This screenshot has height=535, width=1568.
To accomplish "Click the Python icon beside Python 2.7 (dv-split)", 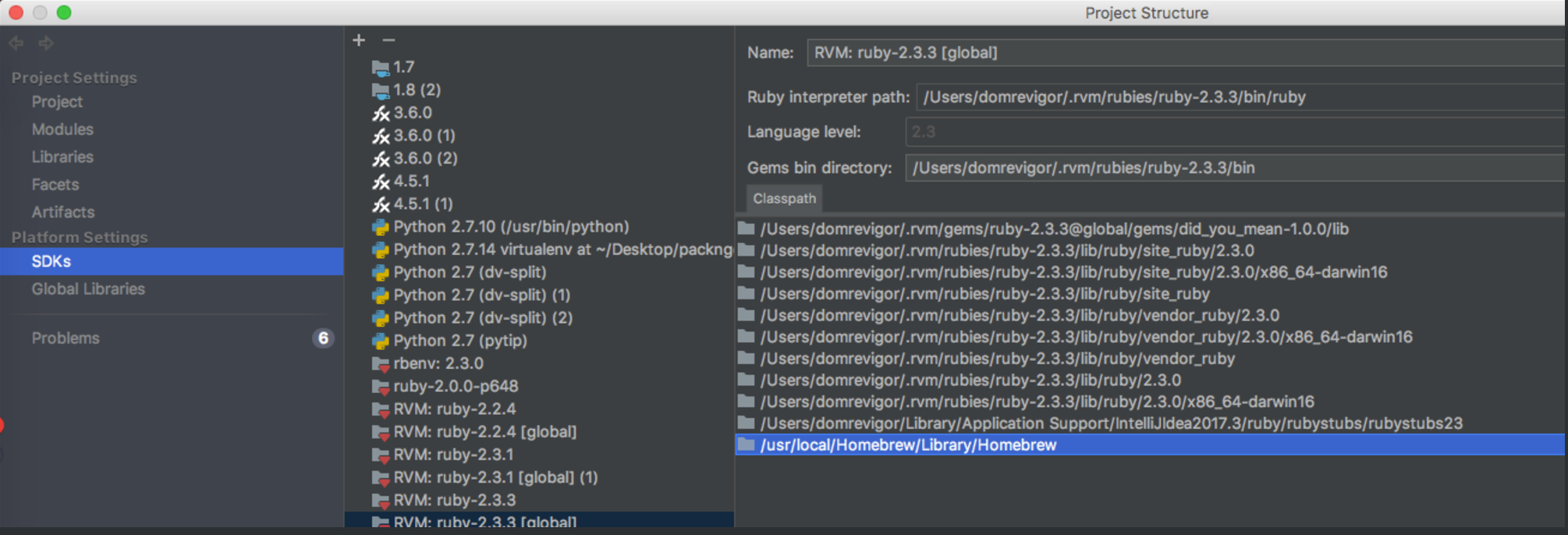I will [381, 273].
